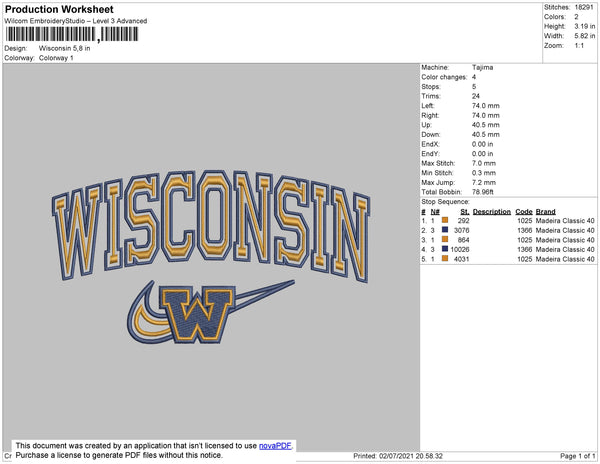Select design name 'Wisconsin 5,8 in'
Viewport: 600px width, 464px height.
coord(65,48)
